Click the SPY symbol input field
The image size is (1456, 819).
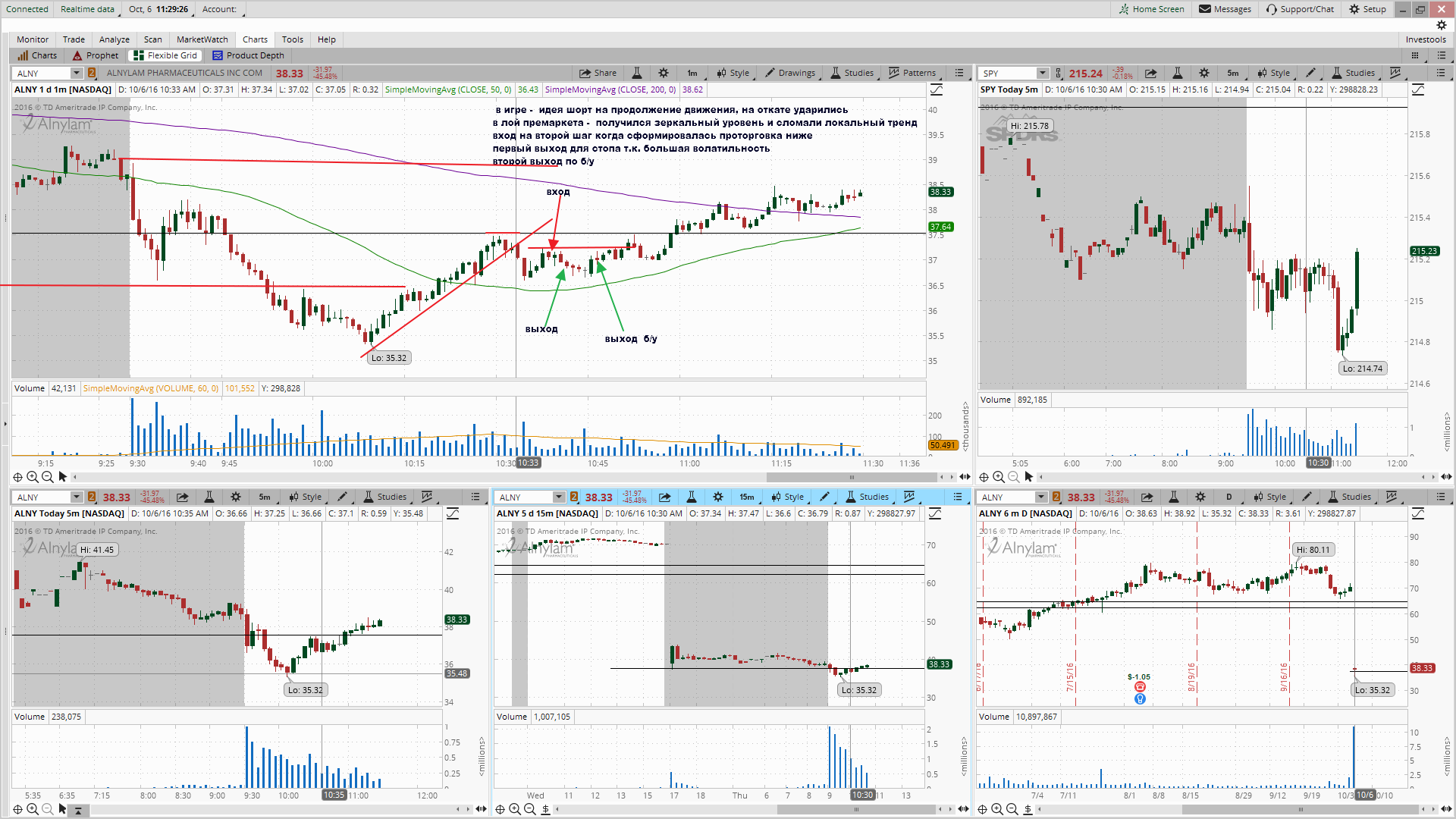coord(1008,73)
